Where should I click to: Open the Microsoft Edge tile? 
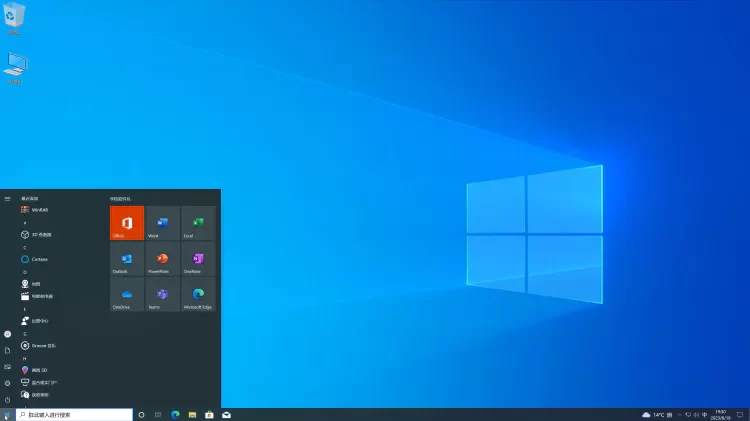198,295
